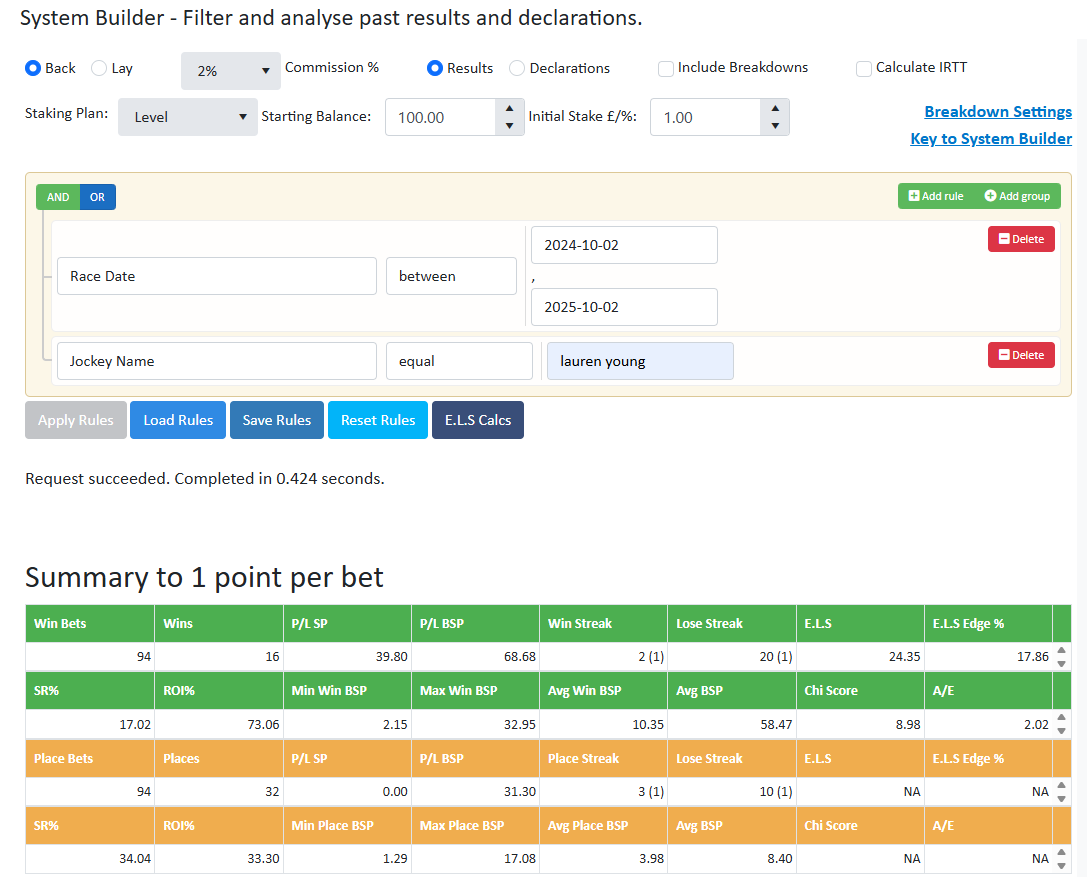Increase Starting Balance with up arrow
Viewport: 1087px width, 877px height.
(x=509, y=109)
